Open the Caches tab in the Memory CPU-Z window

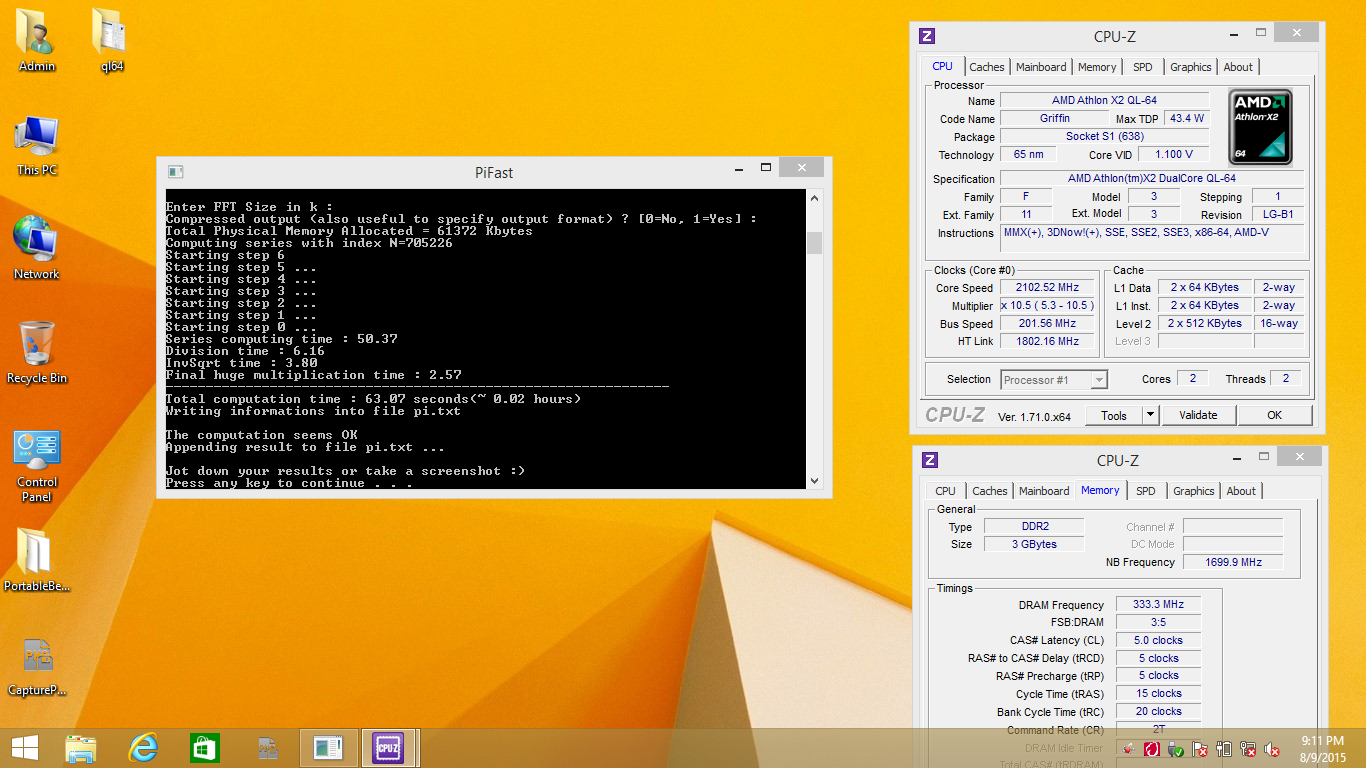990,491
